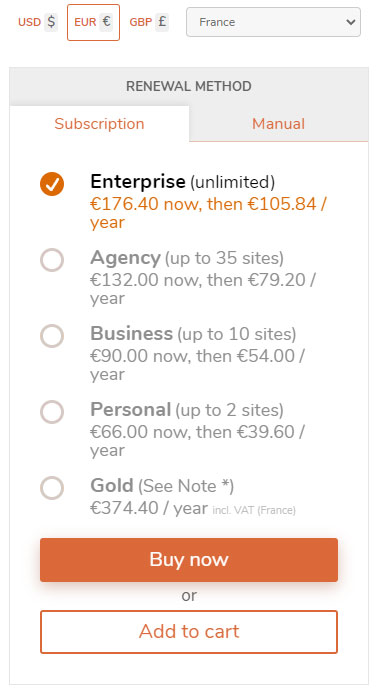This screenshot has height=693, width=378.
Task: Click the country dropdown chevron arrow
Action: click(351, 22)
